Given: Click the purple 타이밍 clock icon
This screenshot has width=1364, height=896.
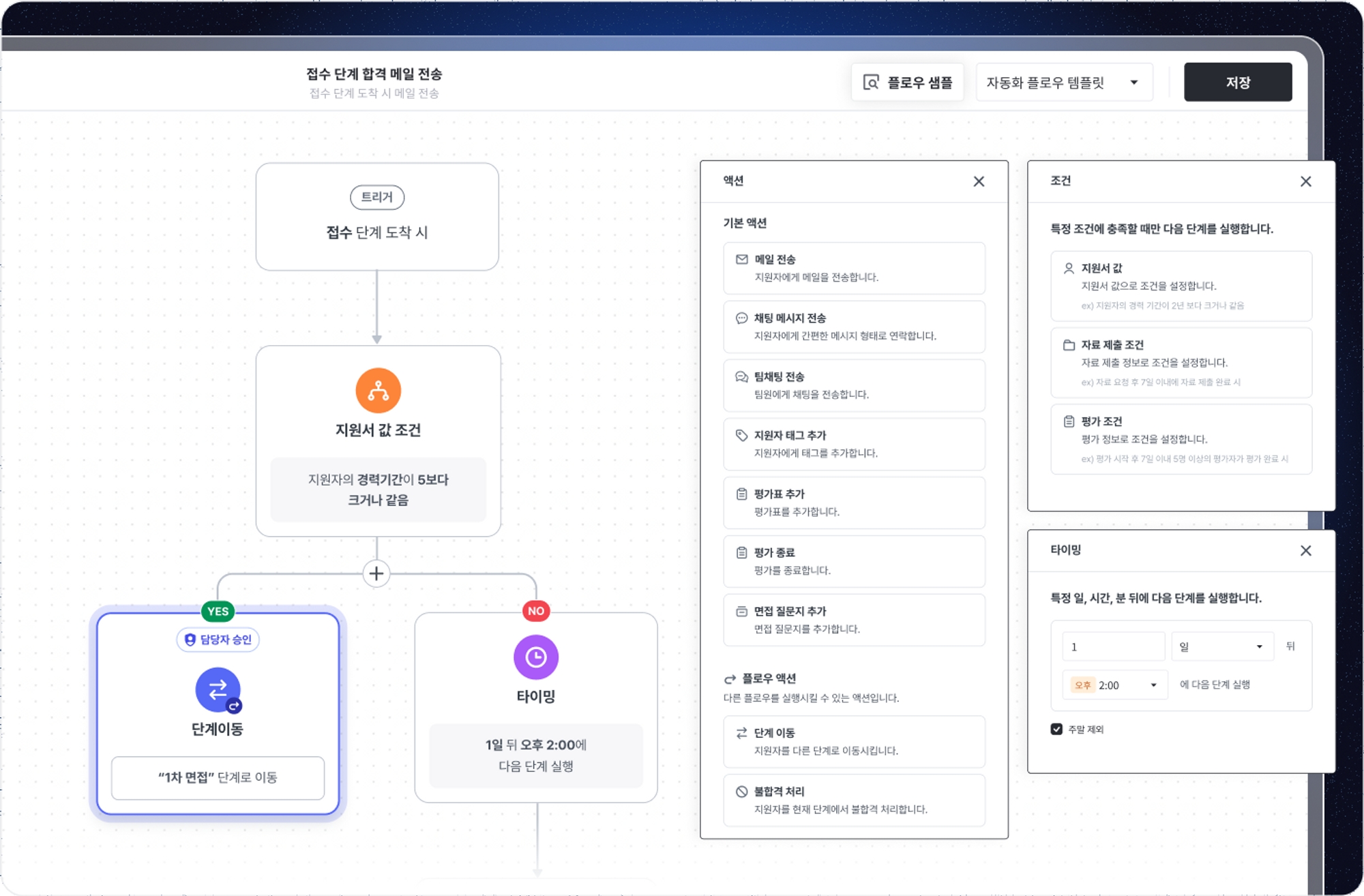Looking at the screenshot, I should (536, 657).
